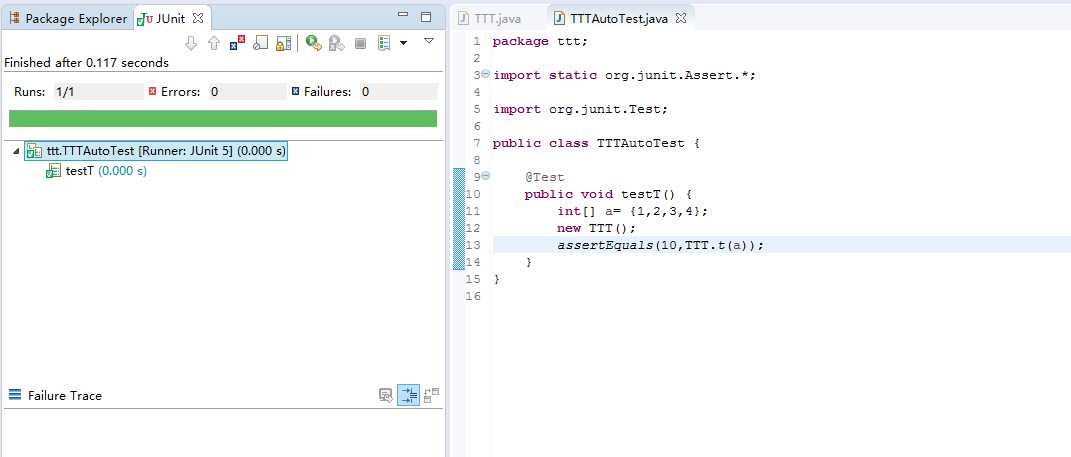Viewport: 1071px width, 457px height.
Task: Minimize the JUnit view panel
Action: [x=403, y=16]
